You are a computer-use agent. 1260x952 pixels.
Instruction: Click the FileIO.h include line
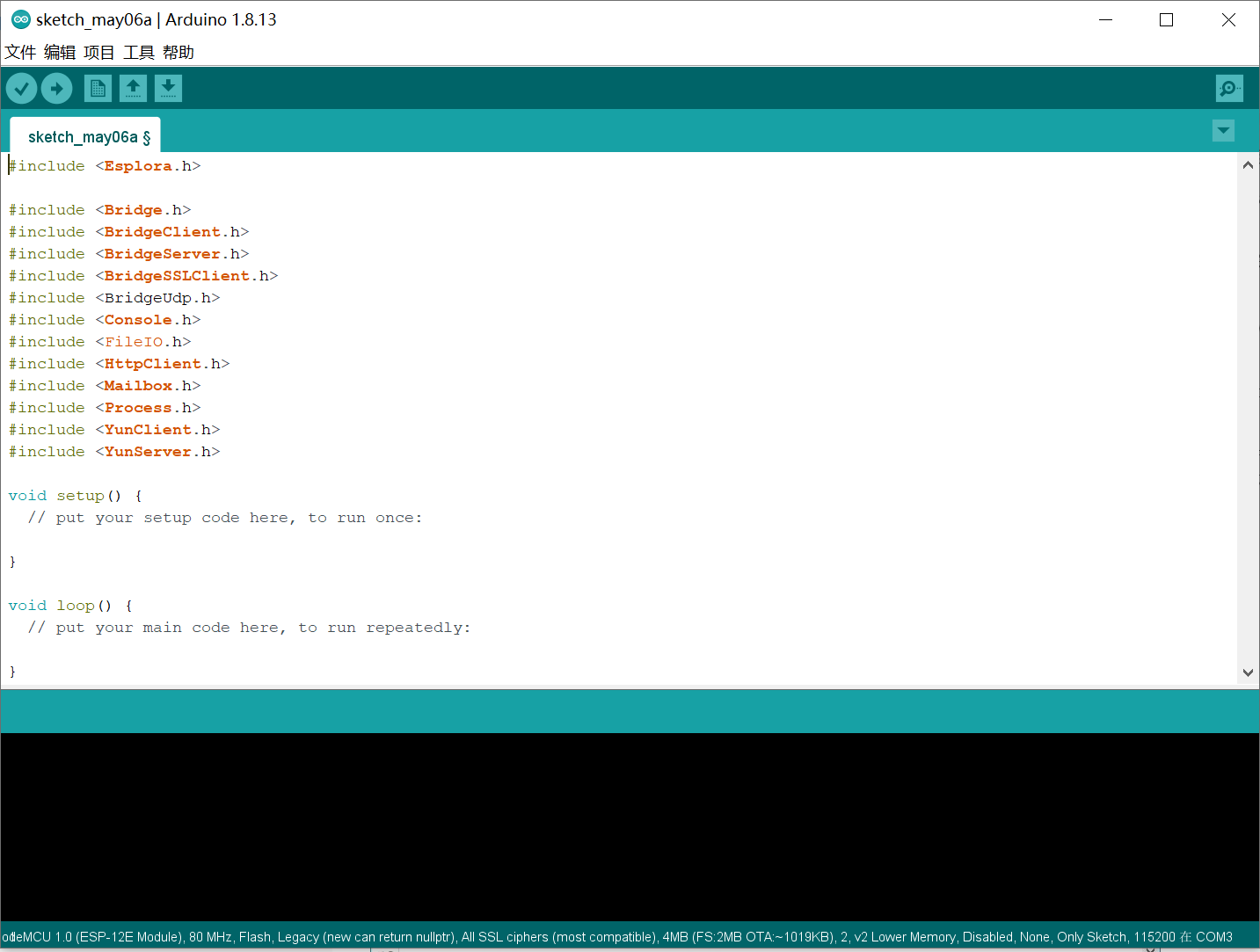coord(100,342)
